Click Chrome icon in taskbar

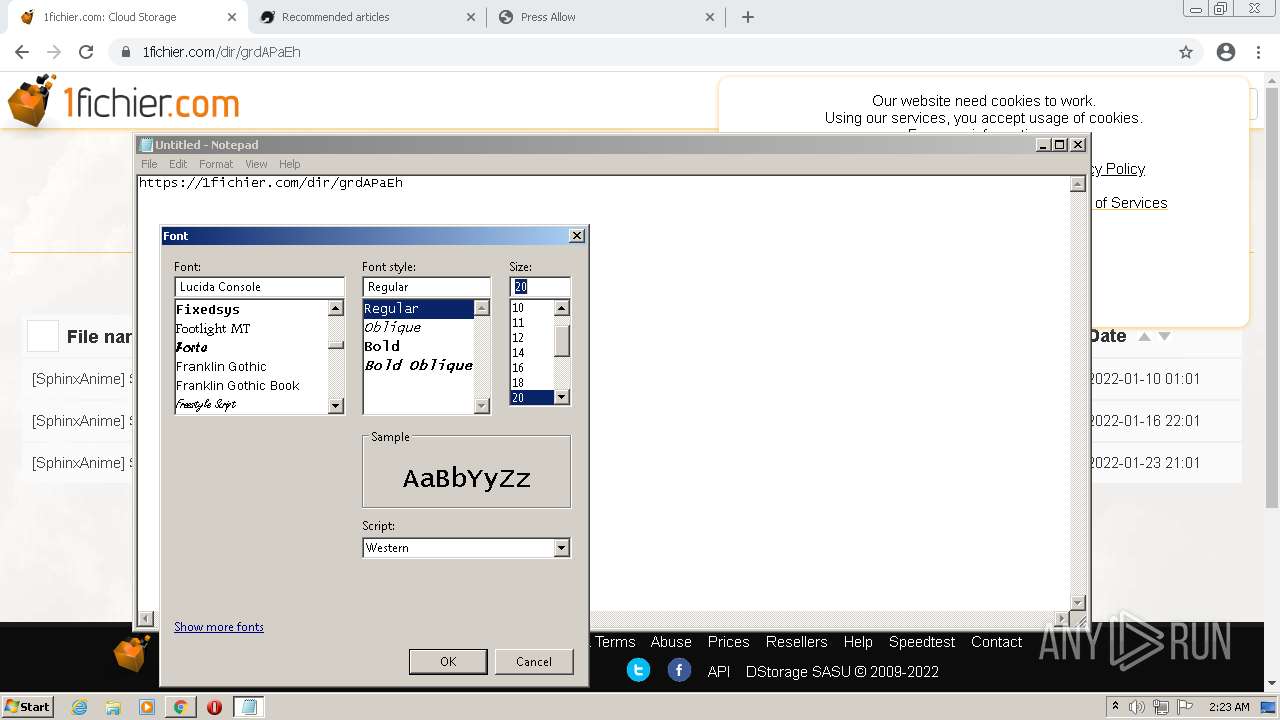point(180,707)
